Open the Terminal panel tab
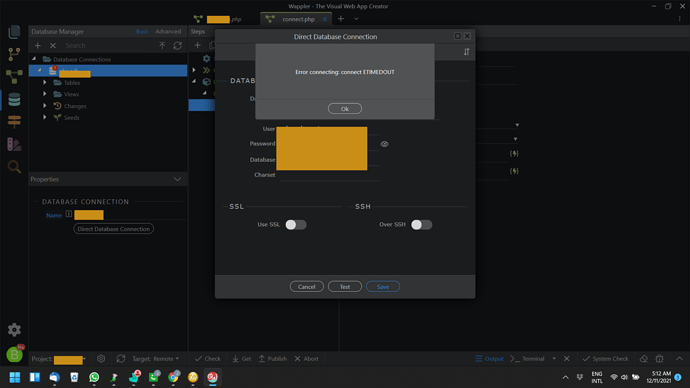 (527, 359)
